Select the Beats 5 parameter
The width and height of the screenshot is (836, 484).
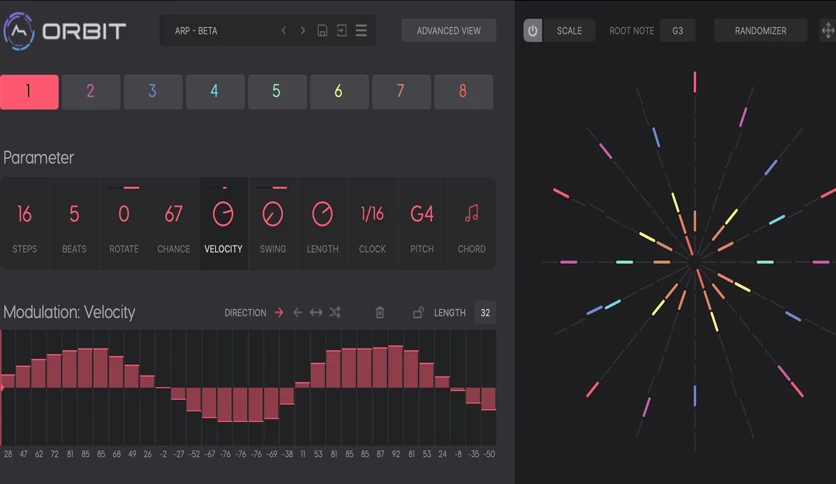(74, 223)
